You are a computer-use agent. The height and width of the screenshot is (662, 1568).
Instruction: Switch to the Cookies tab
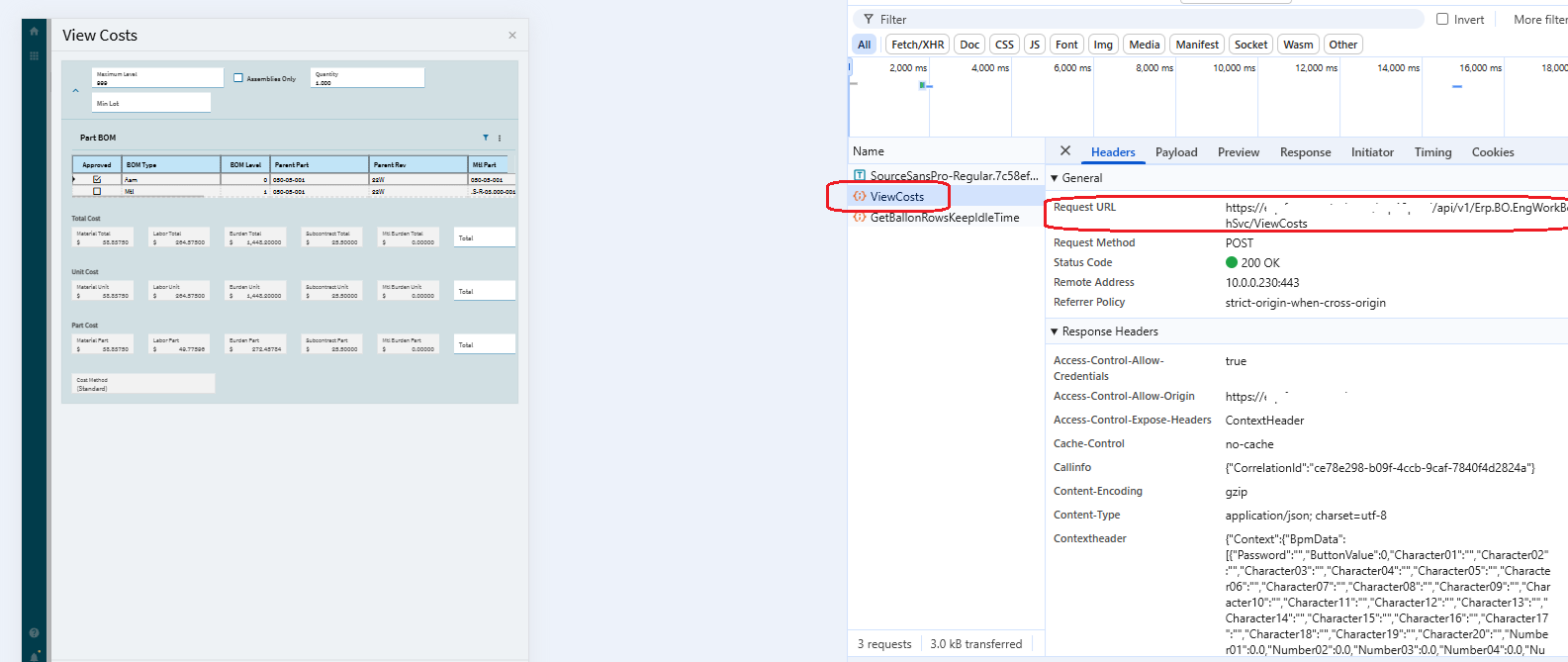1493,152
